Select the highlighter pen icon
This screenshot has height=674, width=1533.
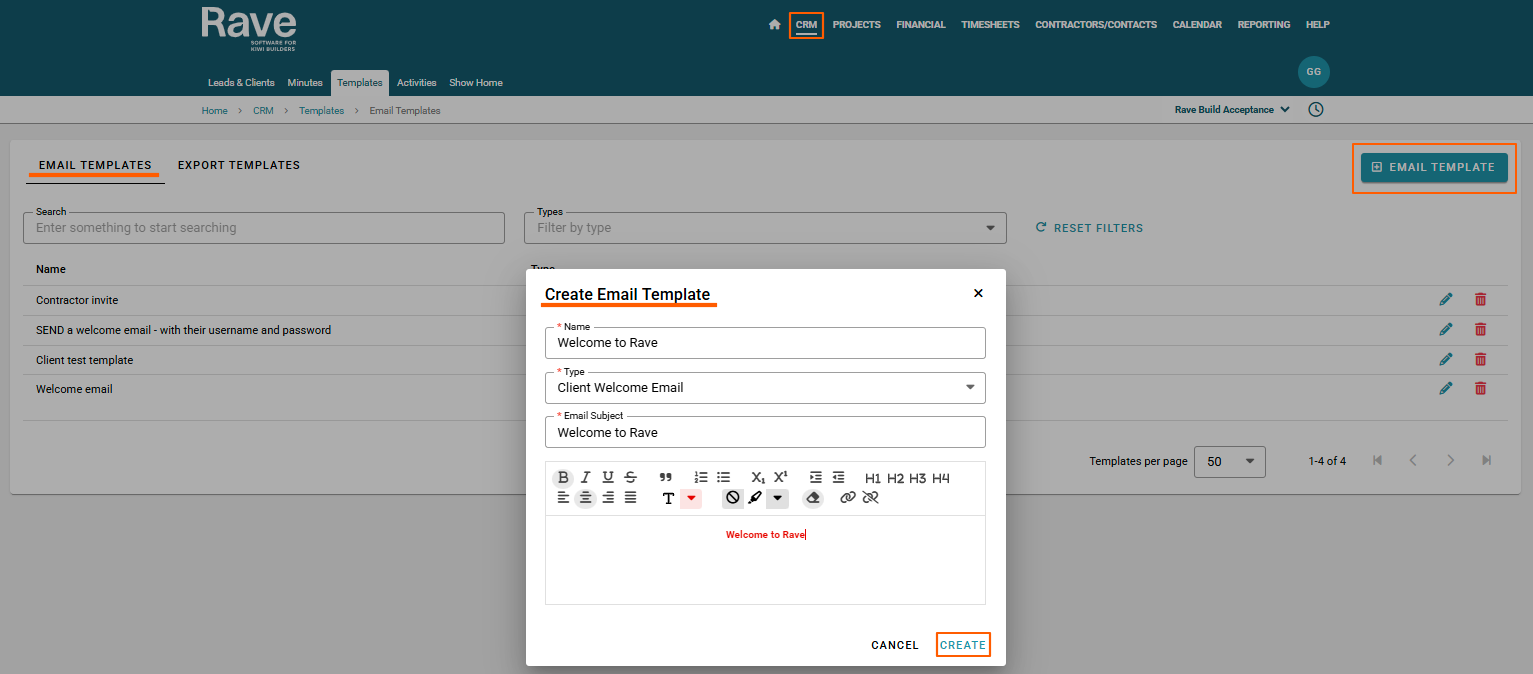(755, 498)
